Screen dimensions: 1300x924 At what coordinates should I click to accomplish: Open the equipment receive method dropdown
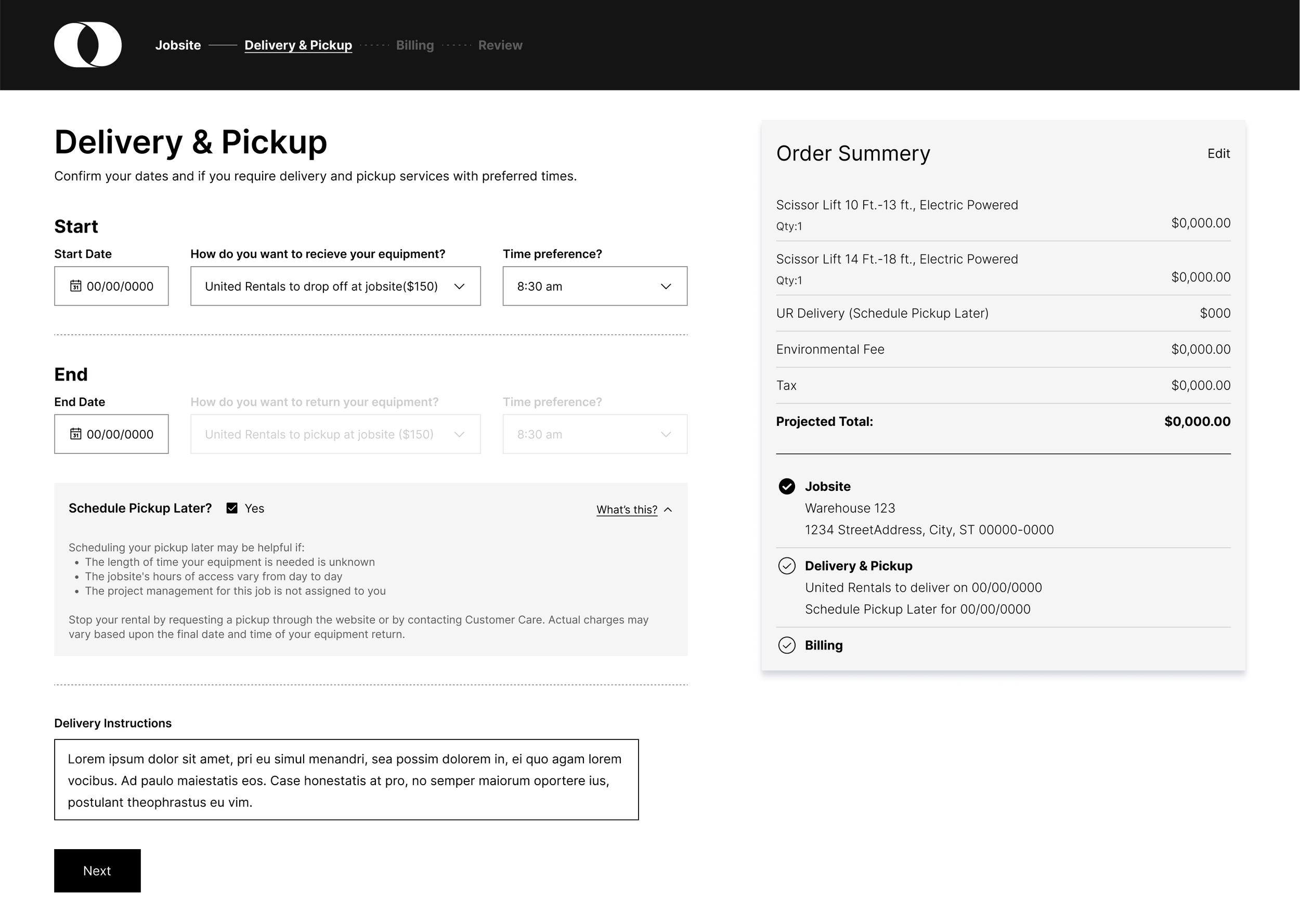click(335, 286)
